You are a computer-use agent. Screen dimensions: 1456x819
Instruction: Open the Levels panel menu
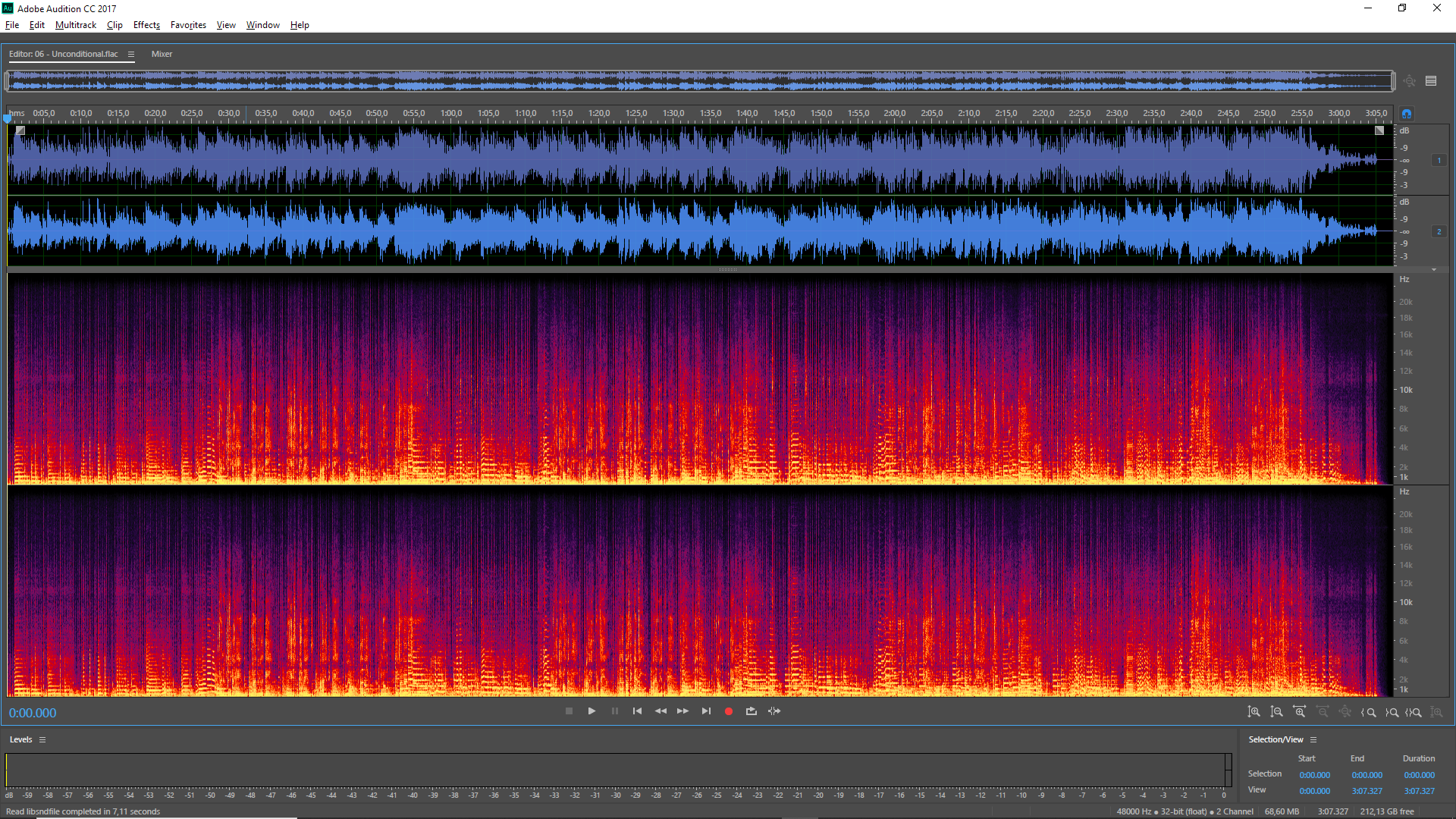point(42,739)
